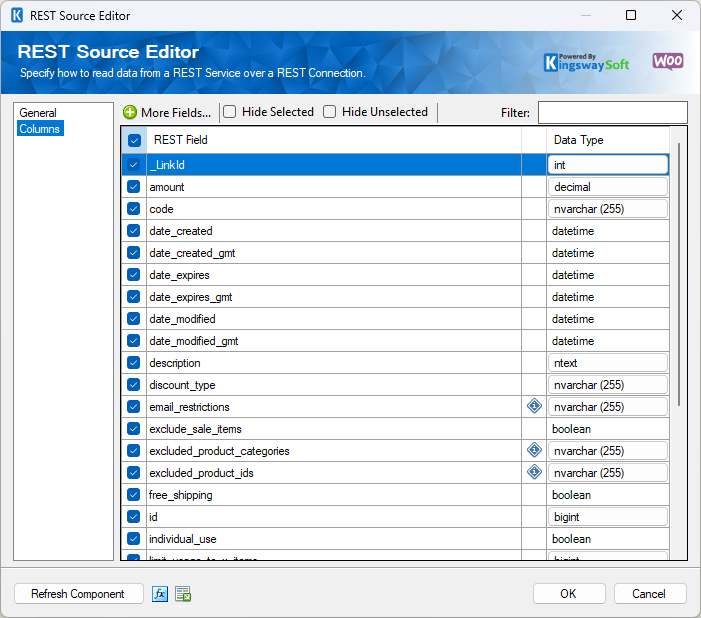The image size is (701, 618).
Task: Open the nvarchar data type dropdown for code
Action: (608, 208)
